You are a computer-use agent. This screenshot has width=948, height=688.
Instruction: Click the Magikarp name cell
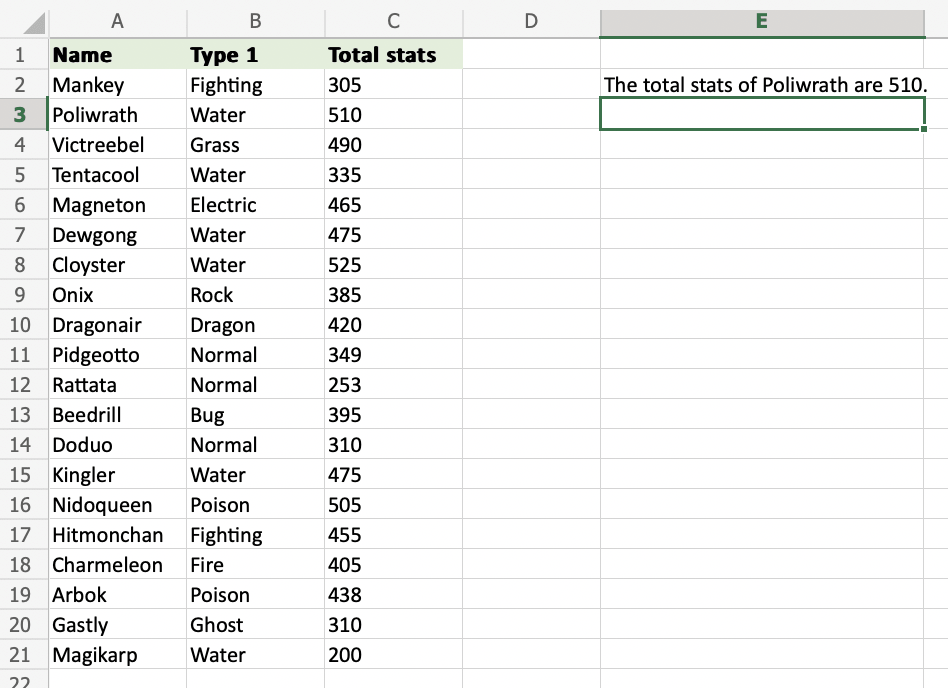tap(117, 655)
